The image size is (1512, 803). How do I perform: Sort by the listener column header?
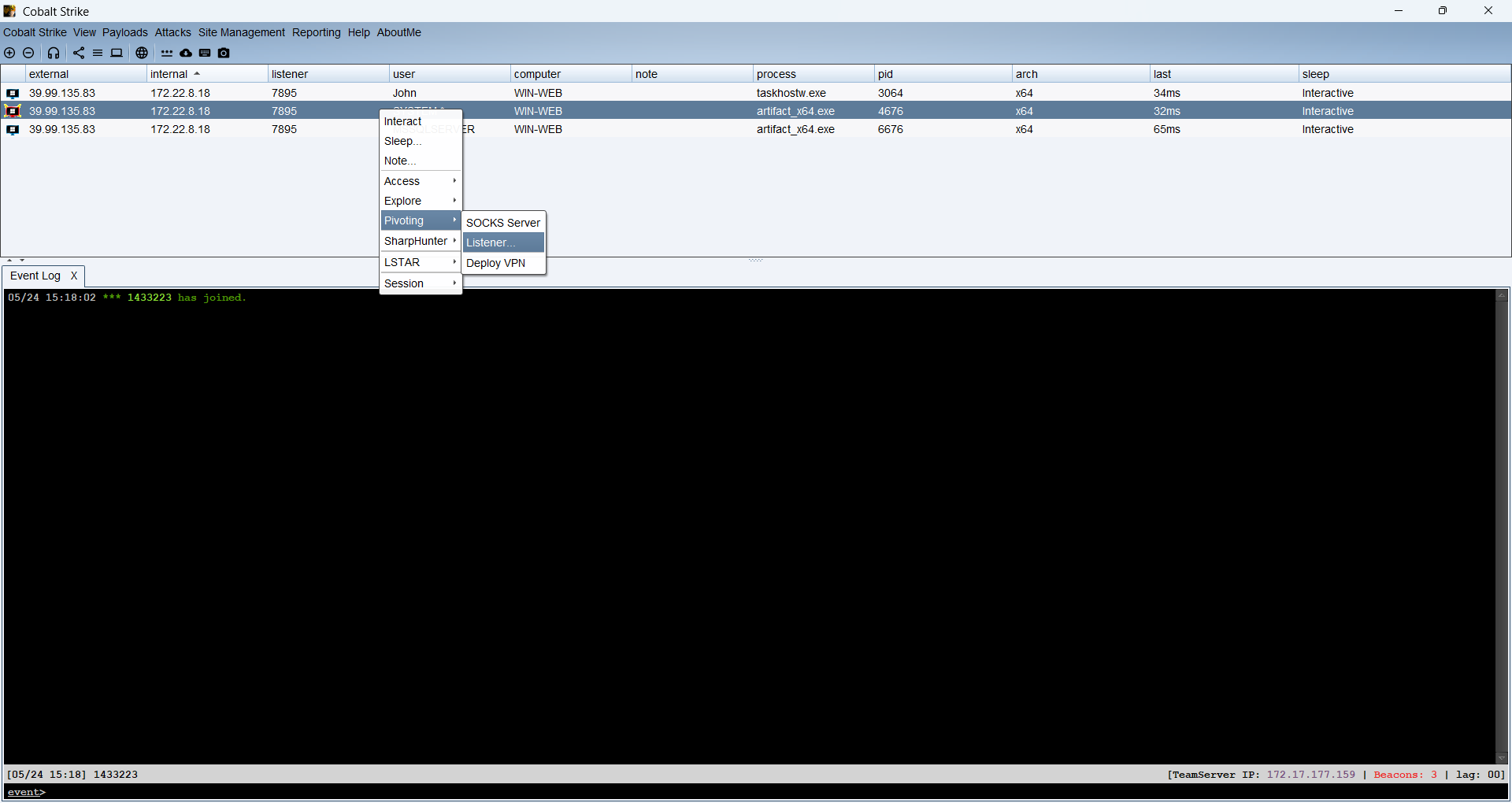[x=328, y=74]
